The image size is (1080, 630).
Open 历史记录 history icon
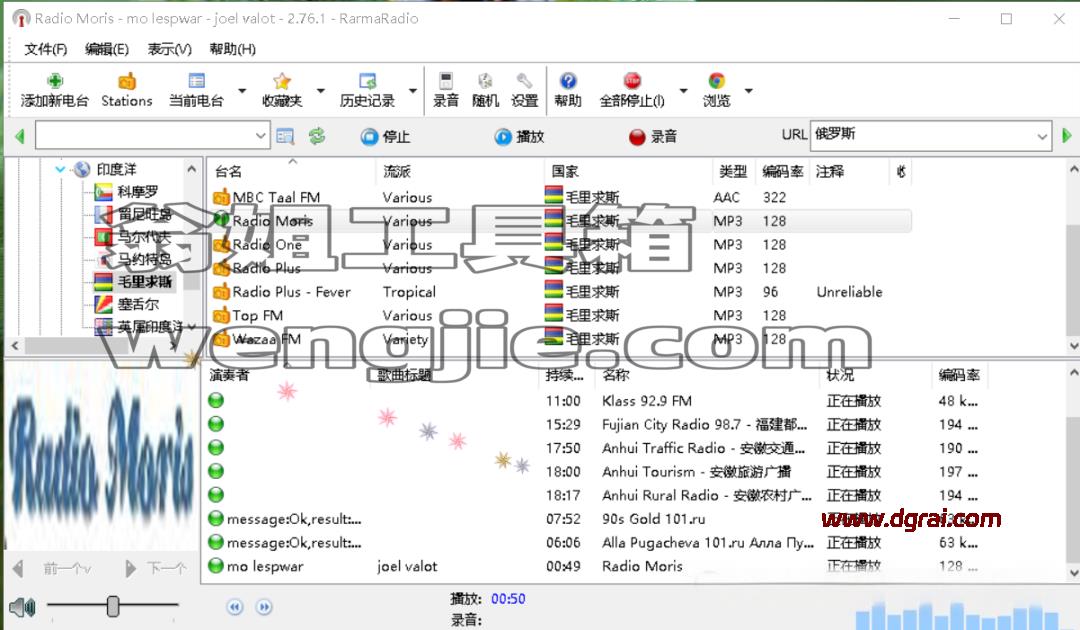tap(367, 81)
